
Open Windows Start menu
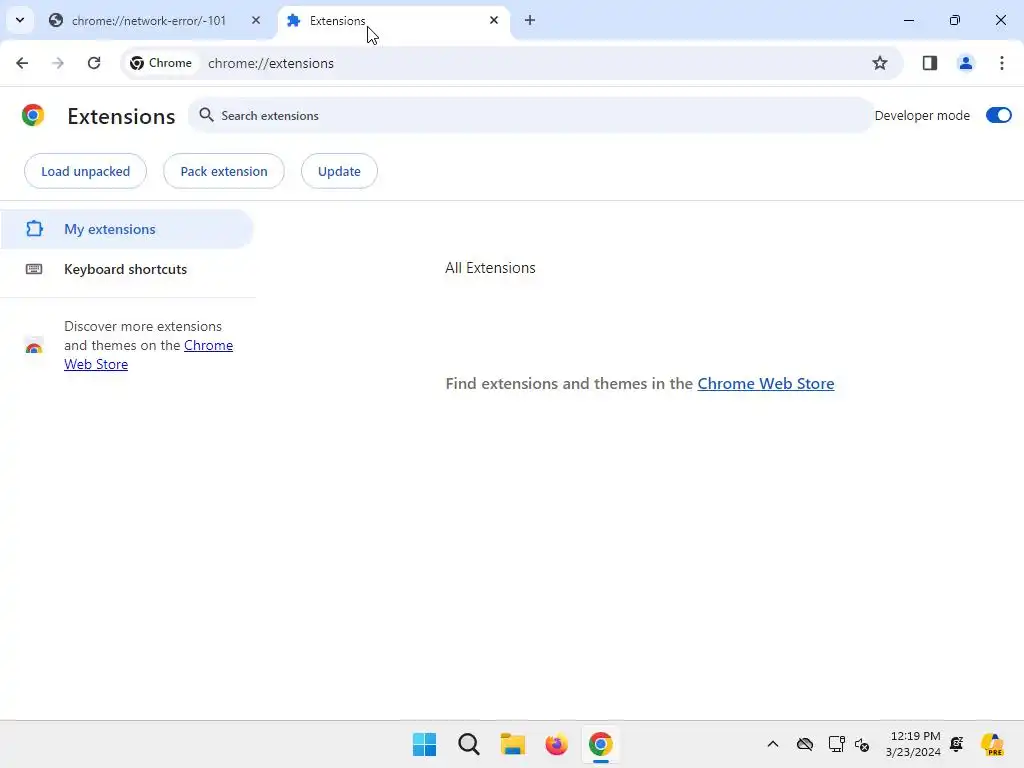click(424, 744)
